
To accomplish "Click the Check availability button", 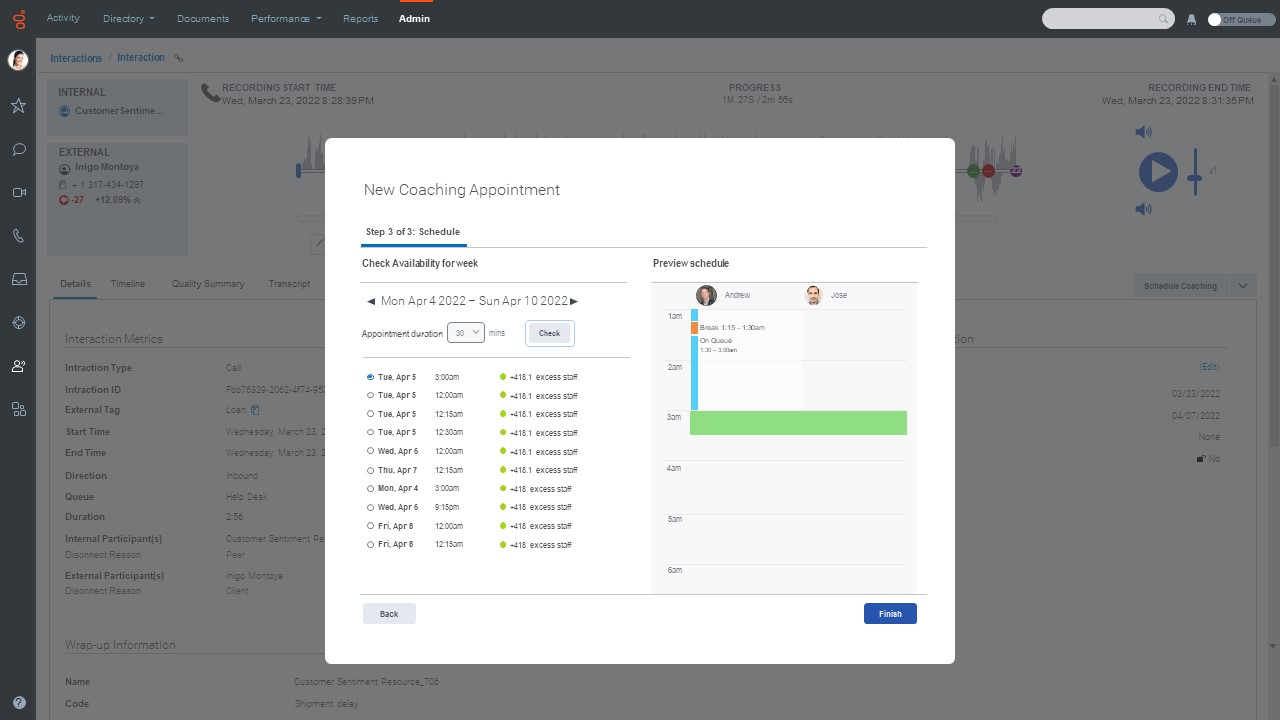I will tap(549, 333).
